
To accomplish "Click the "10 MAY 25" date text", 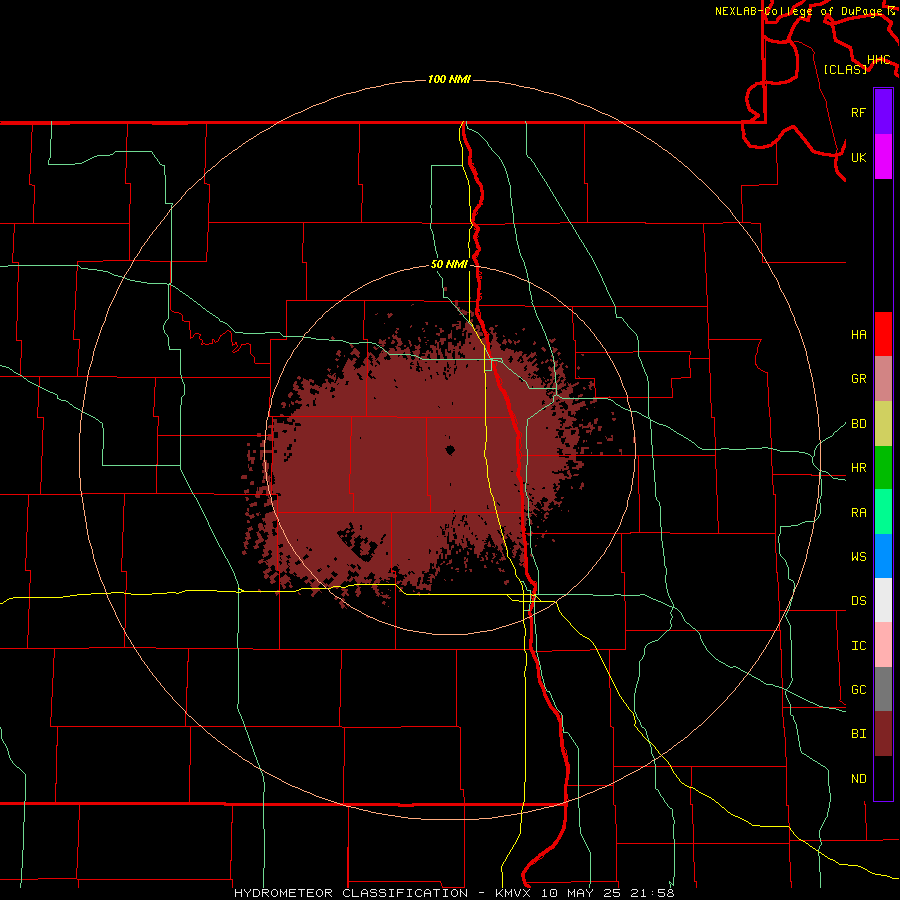I will pos(581,893).
